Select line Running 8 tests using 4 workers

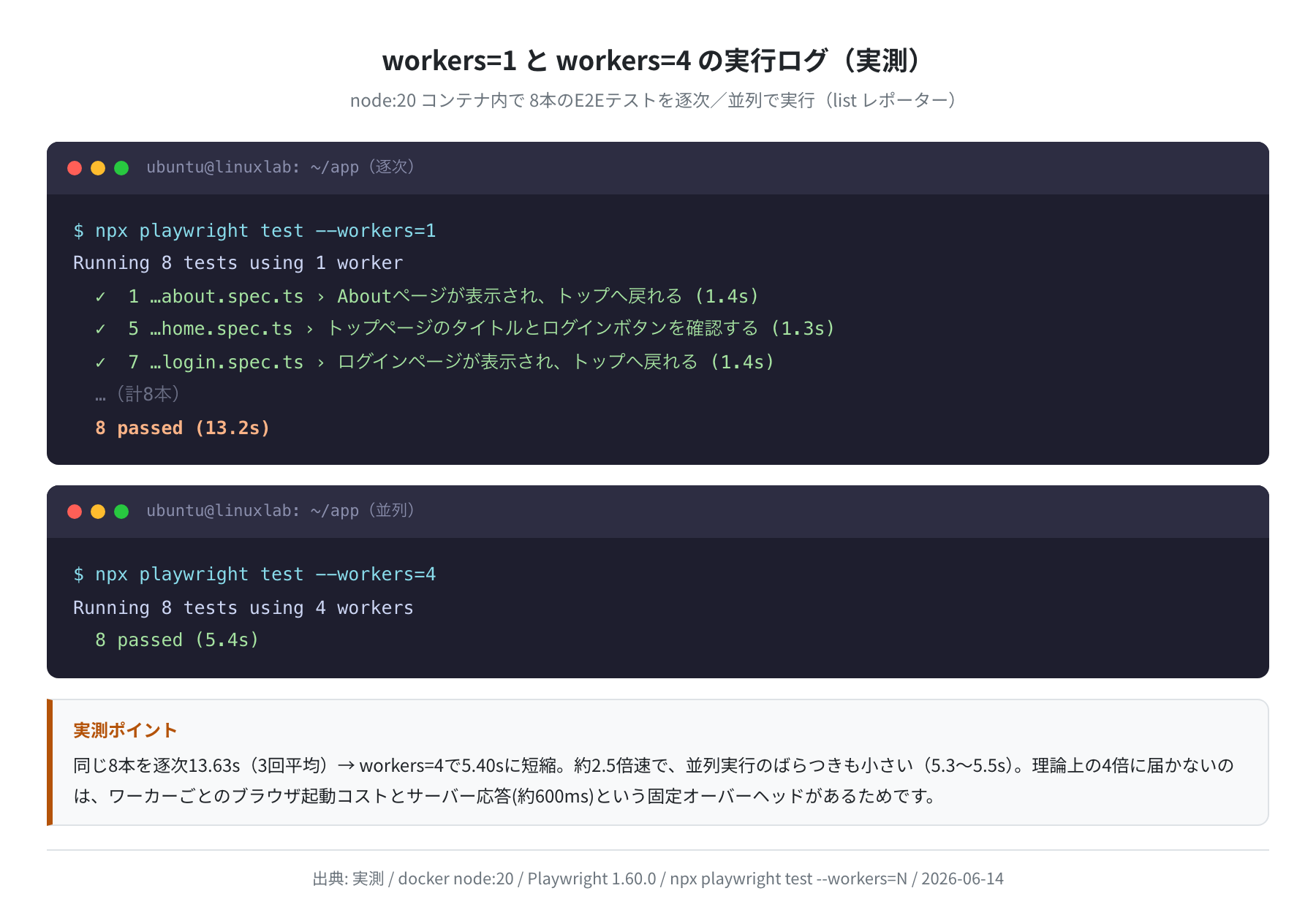243,608
